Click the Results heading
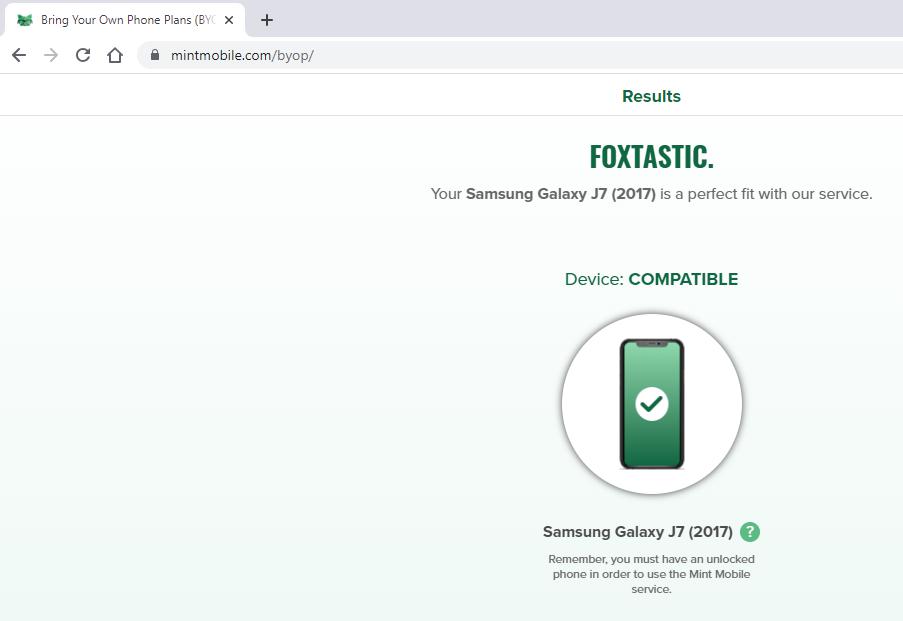This screenshot has height=621, width=903. click(x=651, y=96)
